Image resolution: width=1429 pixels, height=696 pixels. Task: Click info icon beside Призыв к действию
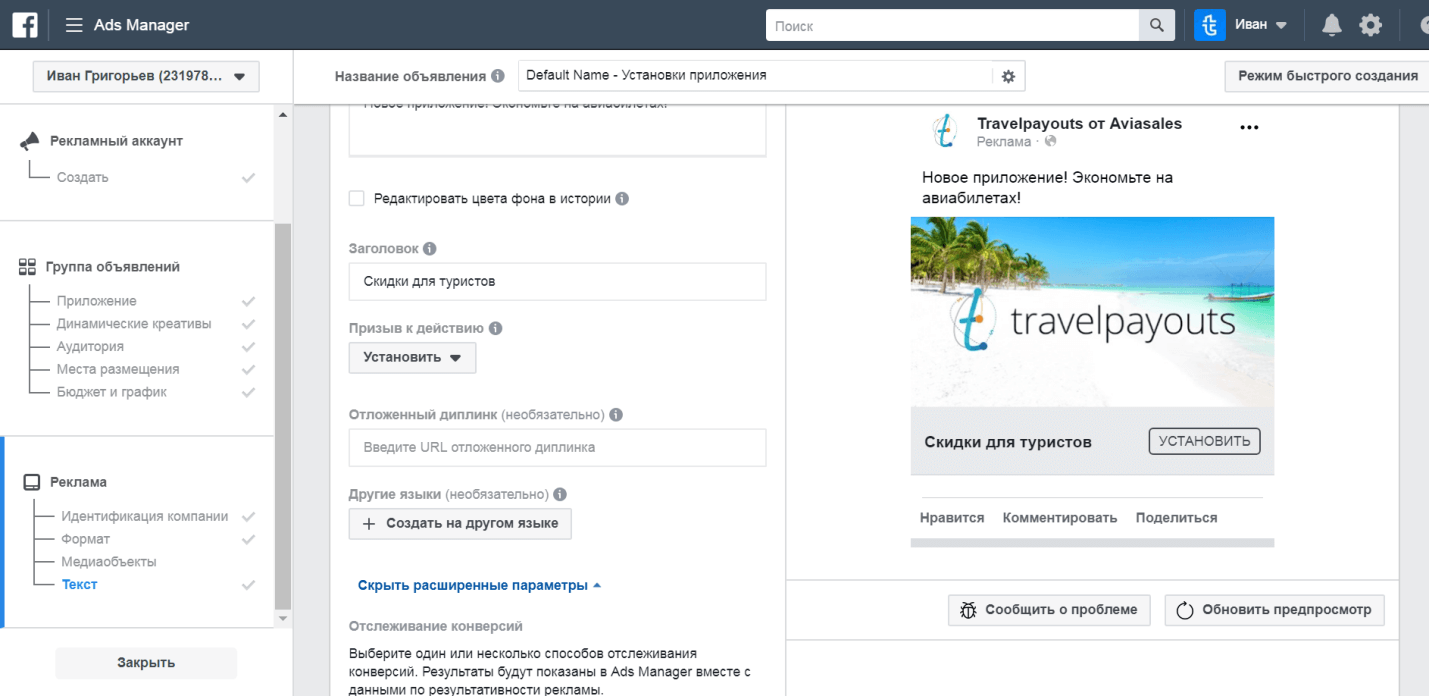tap(496, 328)
